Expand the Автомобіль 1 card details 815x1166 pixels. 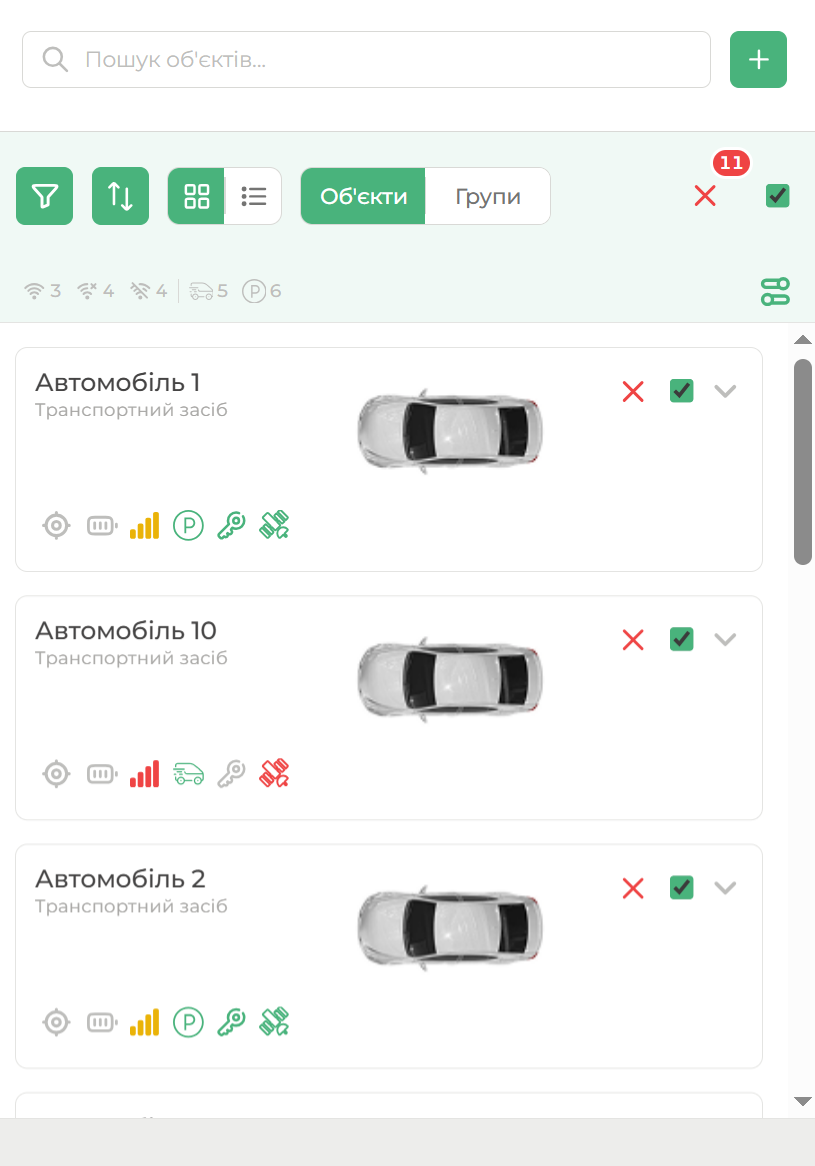725,391
